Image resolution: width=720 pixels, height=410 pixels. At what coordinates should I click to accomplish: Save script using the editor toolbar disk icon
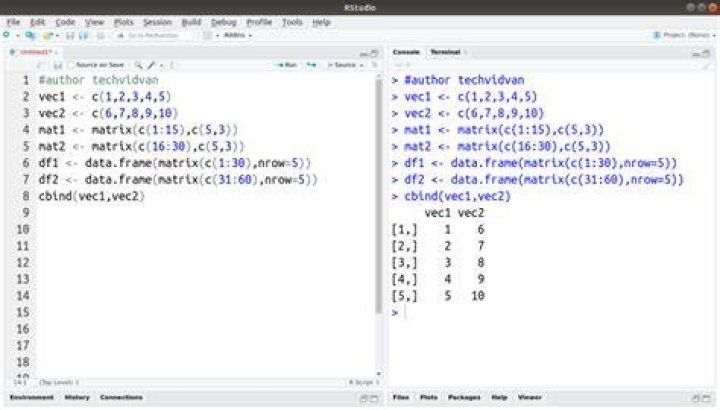[x=58, y=65]
